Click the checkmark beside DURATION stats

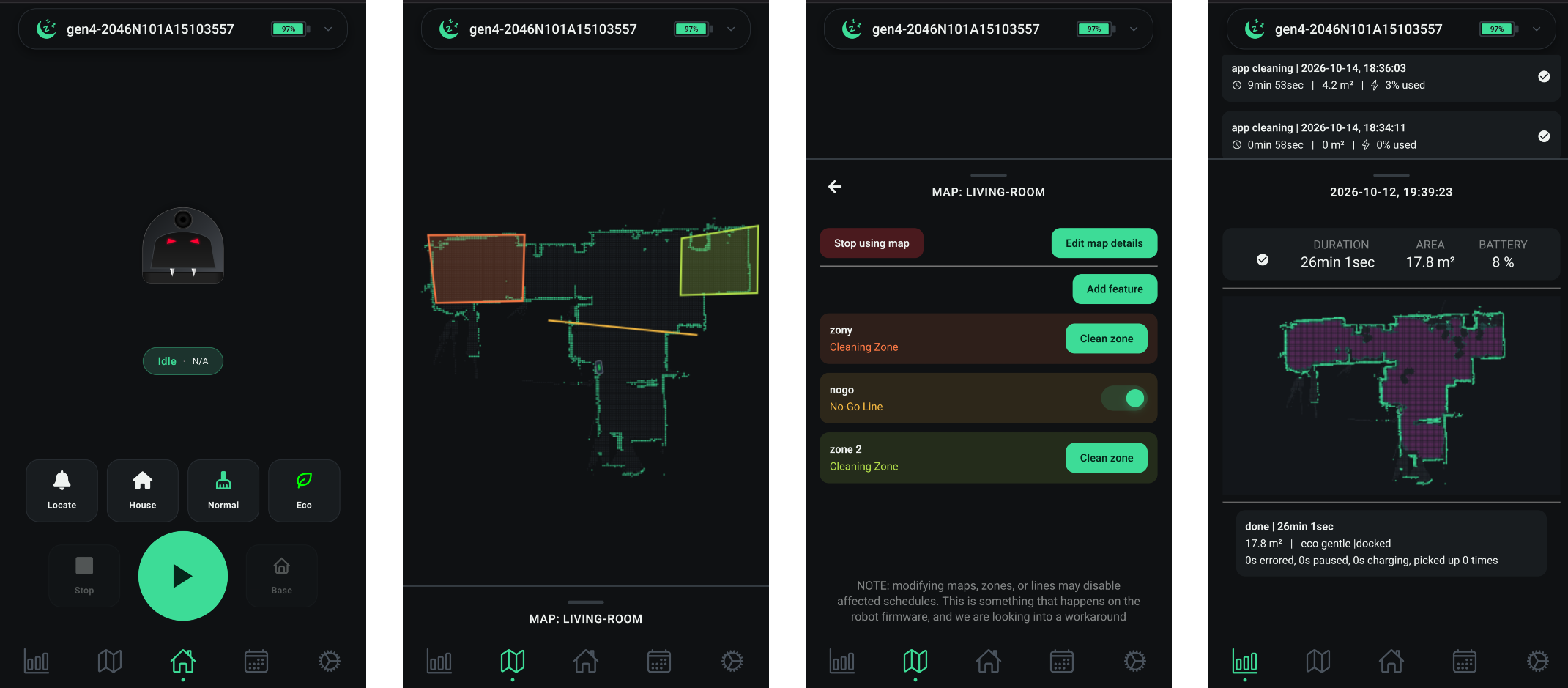tap(1263, 259)
